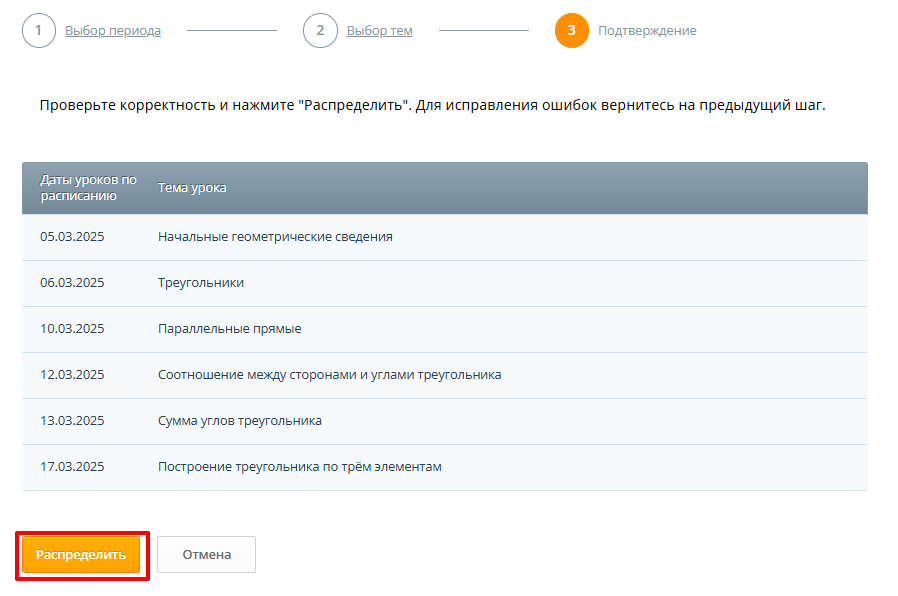Click the "Тема урока" column header

point(192,188)
